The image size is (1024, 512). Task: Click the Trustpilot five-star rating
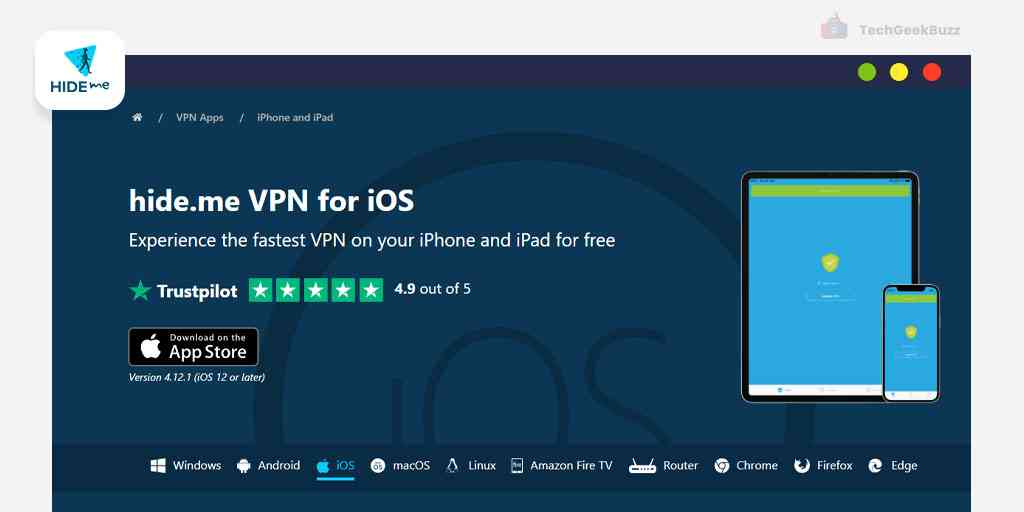[x=316, y=290]
